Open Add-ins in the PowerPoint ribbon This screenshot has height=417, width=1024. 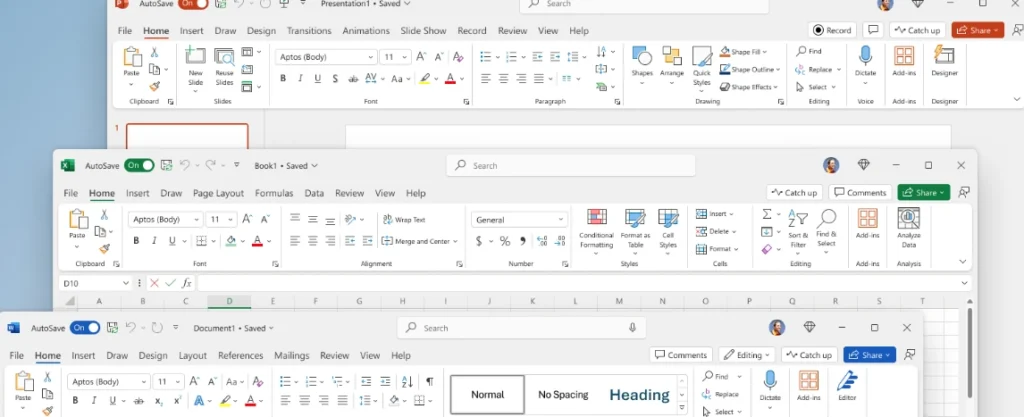[904, 61]
